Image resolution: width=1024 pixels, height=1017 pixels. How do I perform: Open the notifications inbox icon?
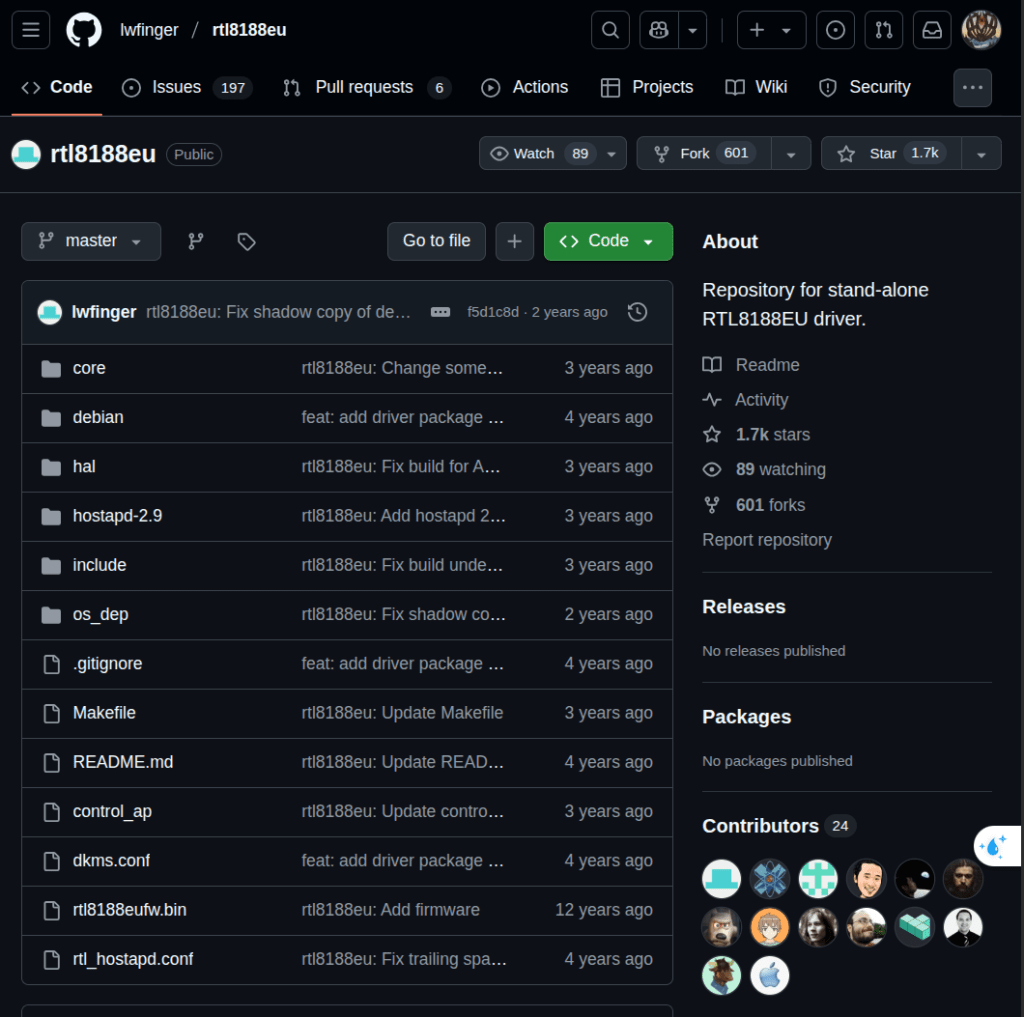(x=931, y=30)
